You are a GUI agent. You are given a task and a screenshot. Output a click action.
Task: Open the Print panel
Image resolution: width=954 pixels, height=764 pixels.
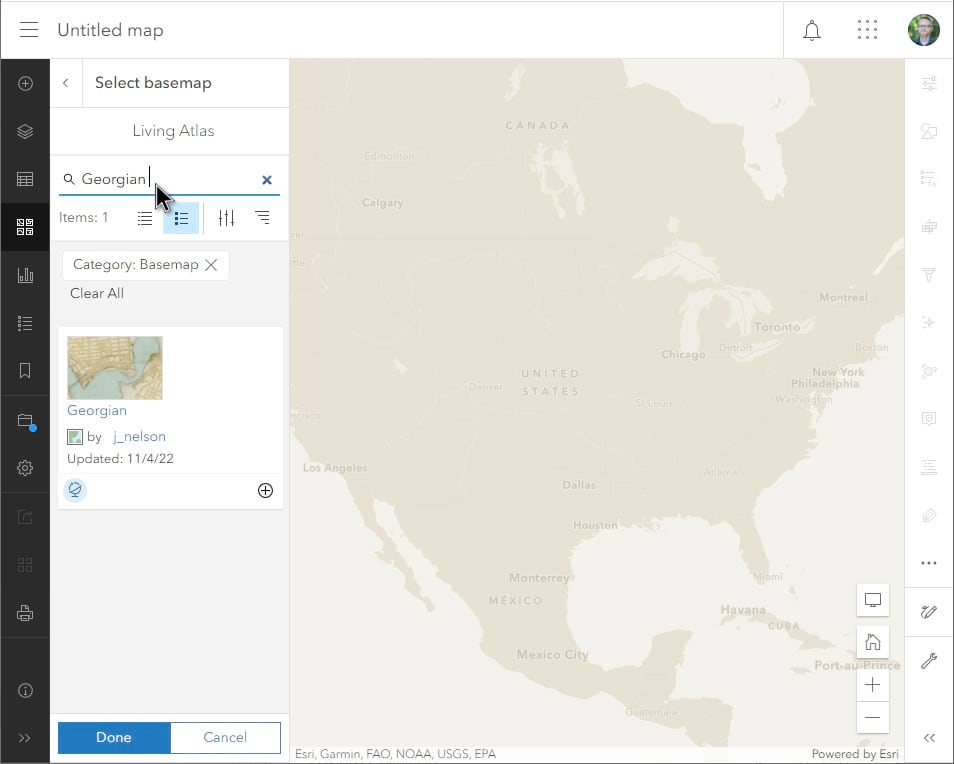[x=25, y=613]
